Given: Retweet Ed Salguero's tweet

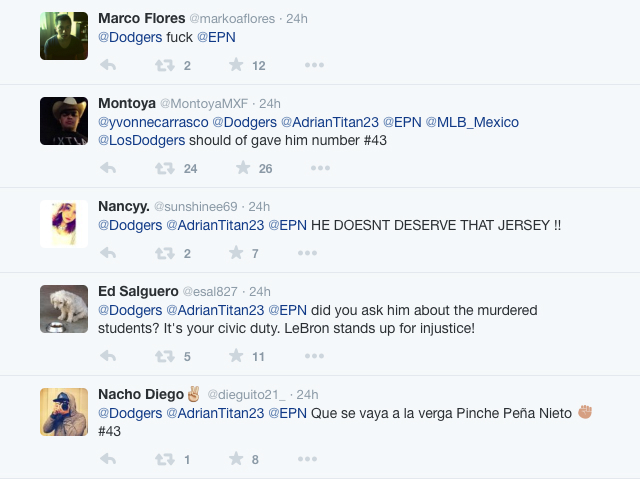Looking at the screenshot, I should pos(164,357).
